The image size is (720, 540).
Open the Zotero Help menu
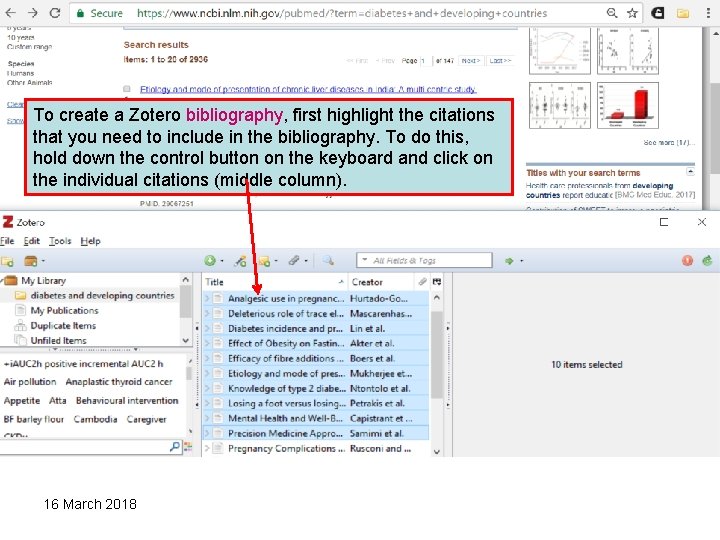[90, 241]
